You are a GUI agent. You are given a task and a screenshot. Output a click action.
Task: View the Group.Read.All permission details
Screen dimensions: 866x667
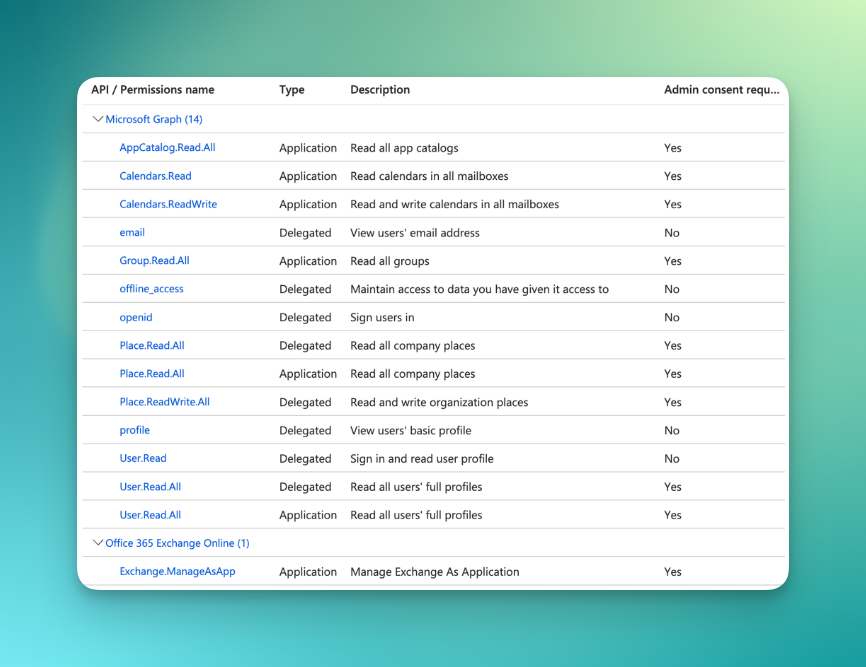coord(154,261)
